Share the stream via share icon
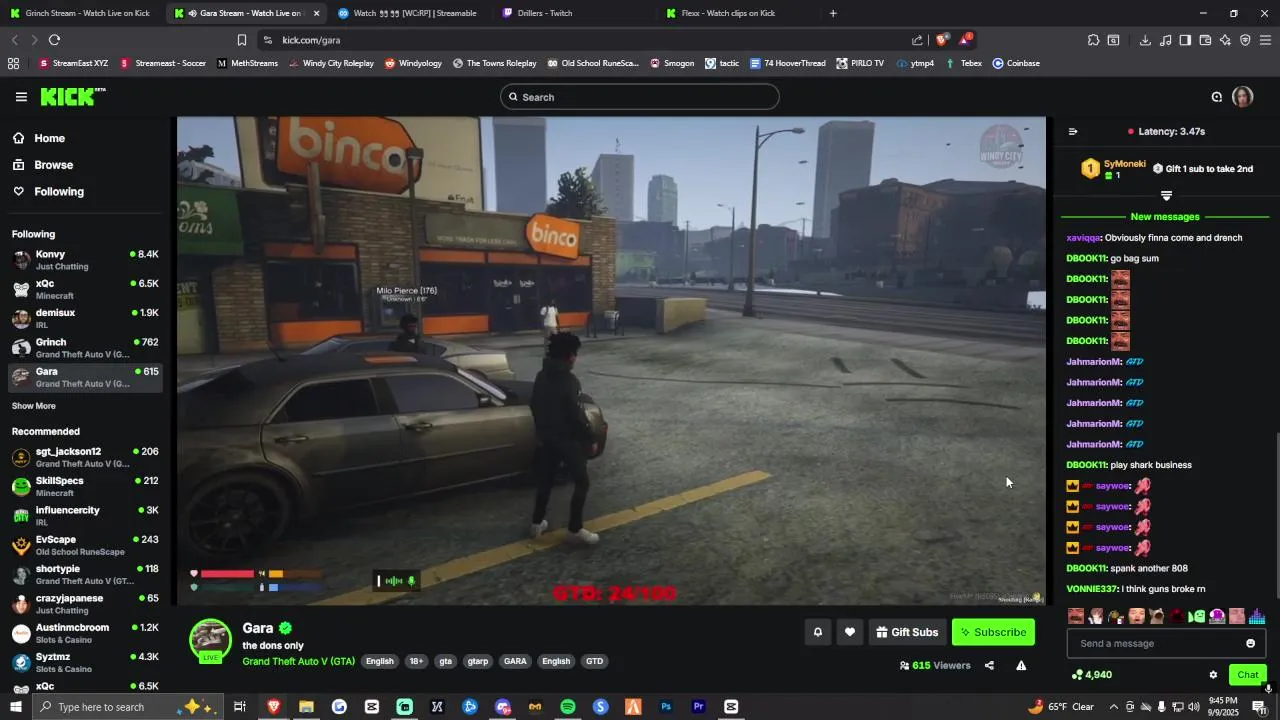 [x=989, y=665]
